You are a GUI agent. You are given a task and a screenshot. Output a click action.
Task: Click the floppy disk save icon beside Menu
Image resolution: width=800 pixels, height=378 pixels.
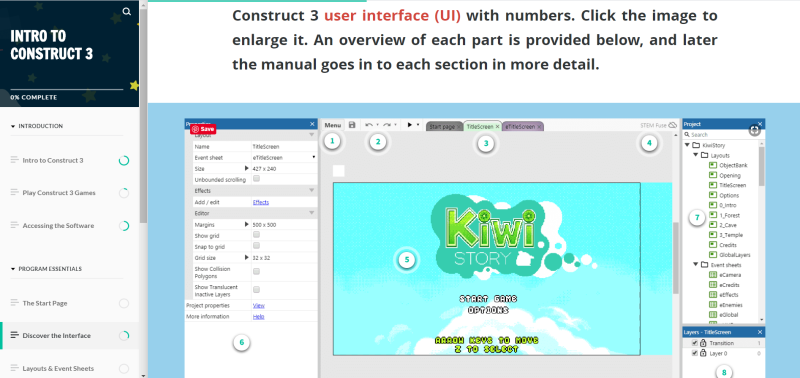pos(352,125)
